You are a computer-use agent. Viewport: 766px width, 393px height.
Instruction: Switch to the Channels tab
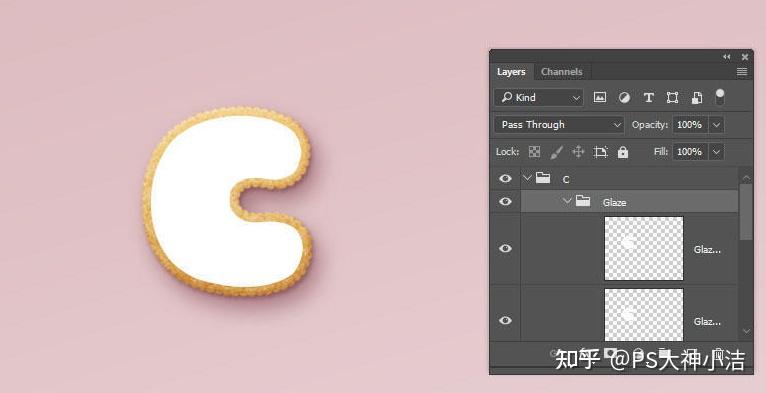tap(561, 72)
